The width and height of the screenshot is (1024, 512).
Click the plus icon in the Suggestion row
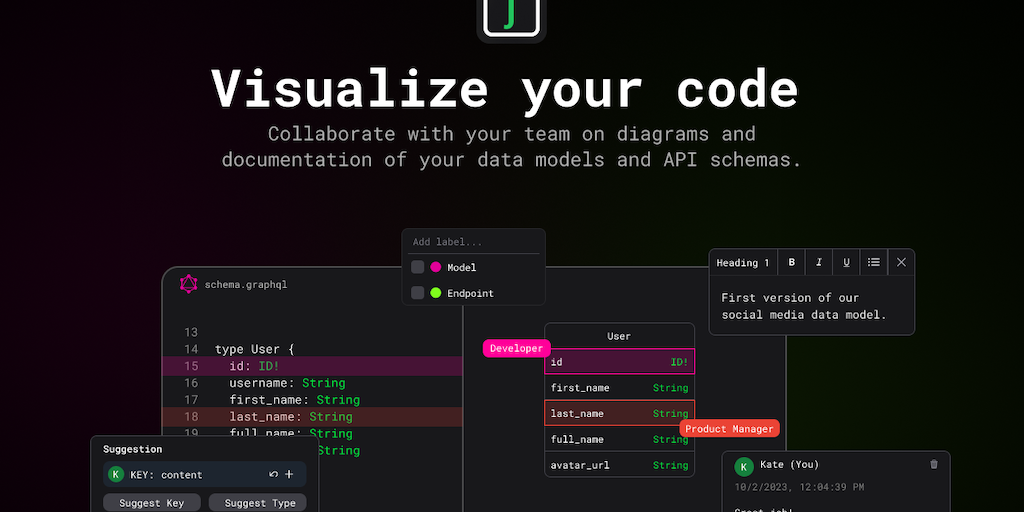[x=289, y=474]
